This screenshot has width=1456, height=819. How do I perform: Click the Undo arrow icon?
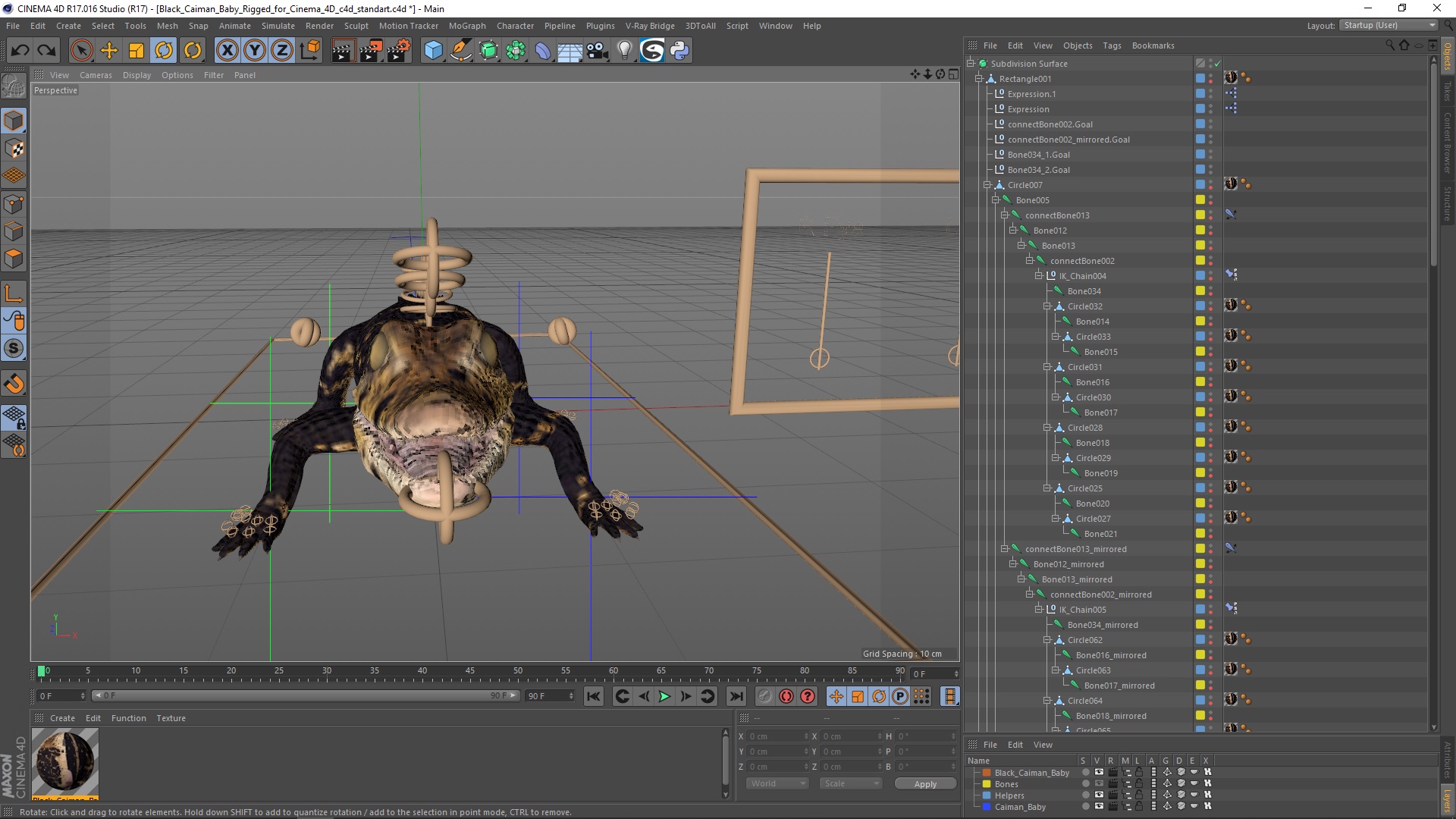pyautogui.click(x=20, y=51)
